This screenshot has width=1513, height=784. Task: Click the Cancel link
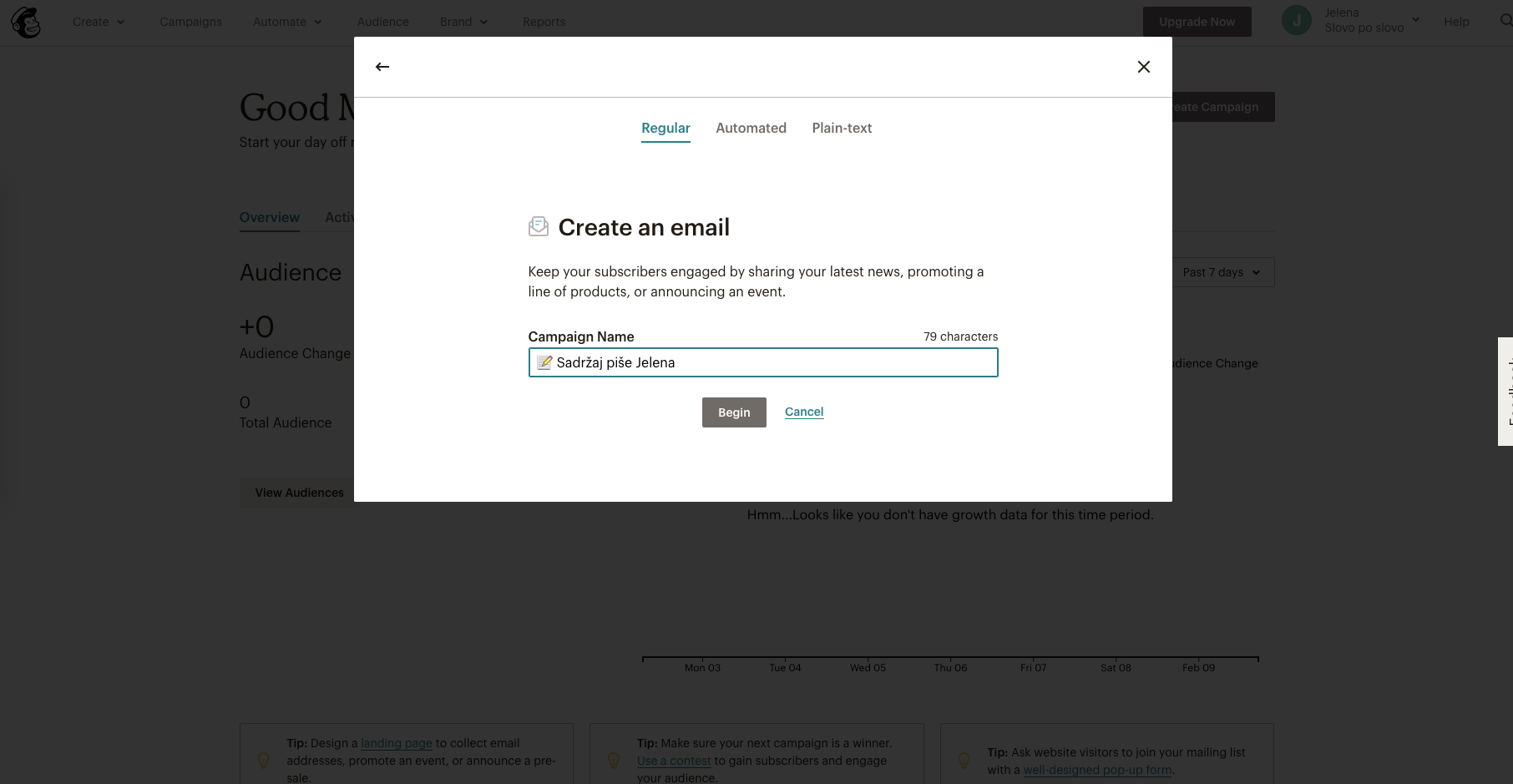pyautogui.click(x=804, y=412)
